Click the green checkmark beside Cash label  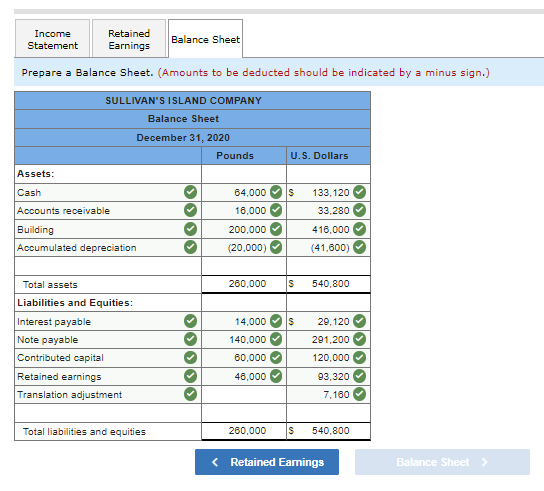pyautogui.click(x=190, y=192)
